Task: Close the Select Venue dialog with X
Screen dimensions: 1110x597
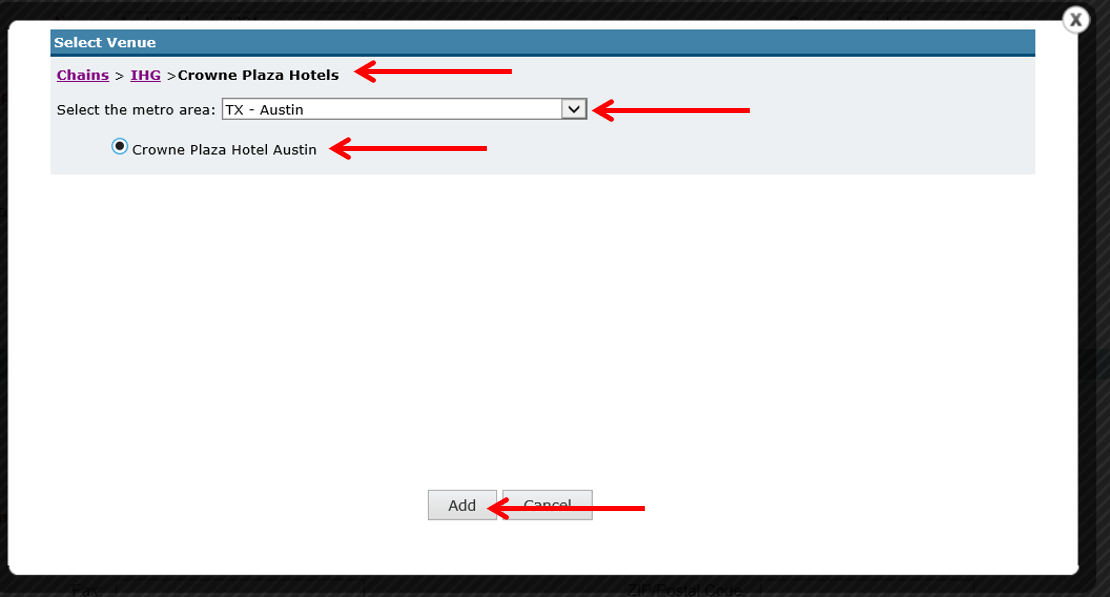Action: [x=1075, y=20]
